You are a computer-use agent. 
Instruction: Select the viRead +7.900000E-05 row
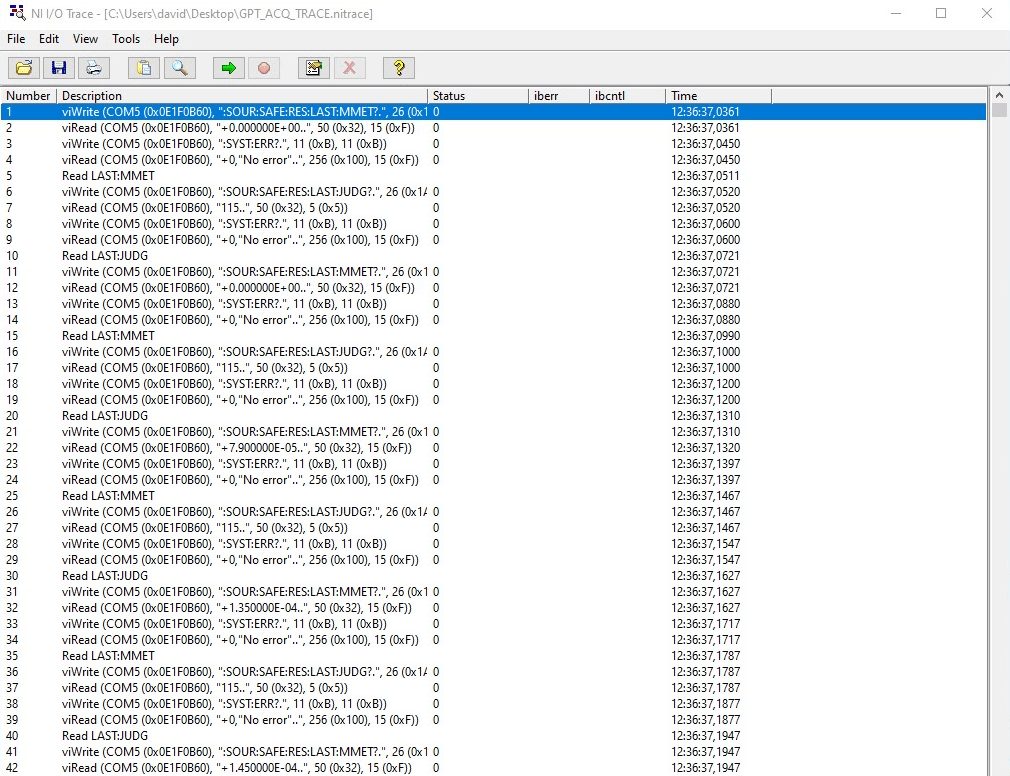[x=493, y=448]
